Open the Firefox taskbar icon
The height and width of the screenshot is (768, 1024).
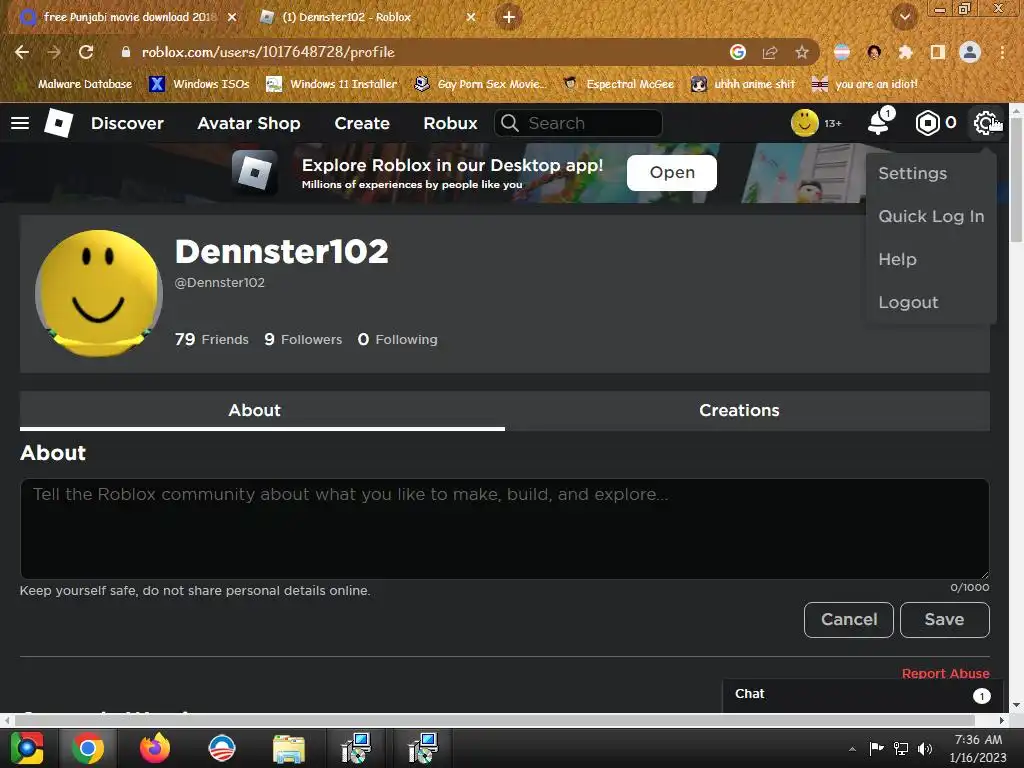pos(155,748)
